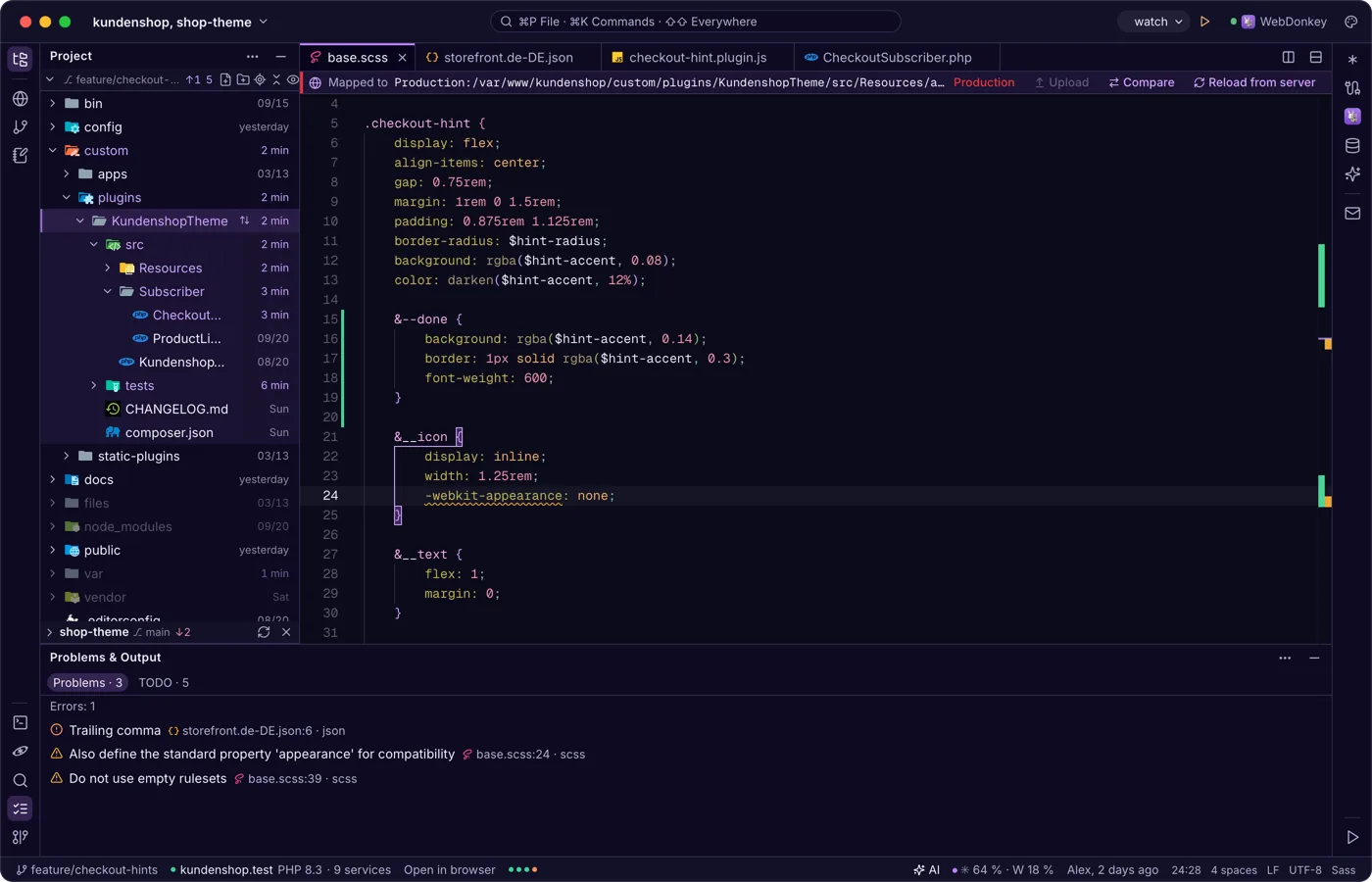
Task: Toggle the Project tree panel icon
Action: point(20,59)
